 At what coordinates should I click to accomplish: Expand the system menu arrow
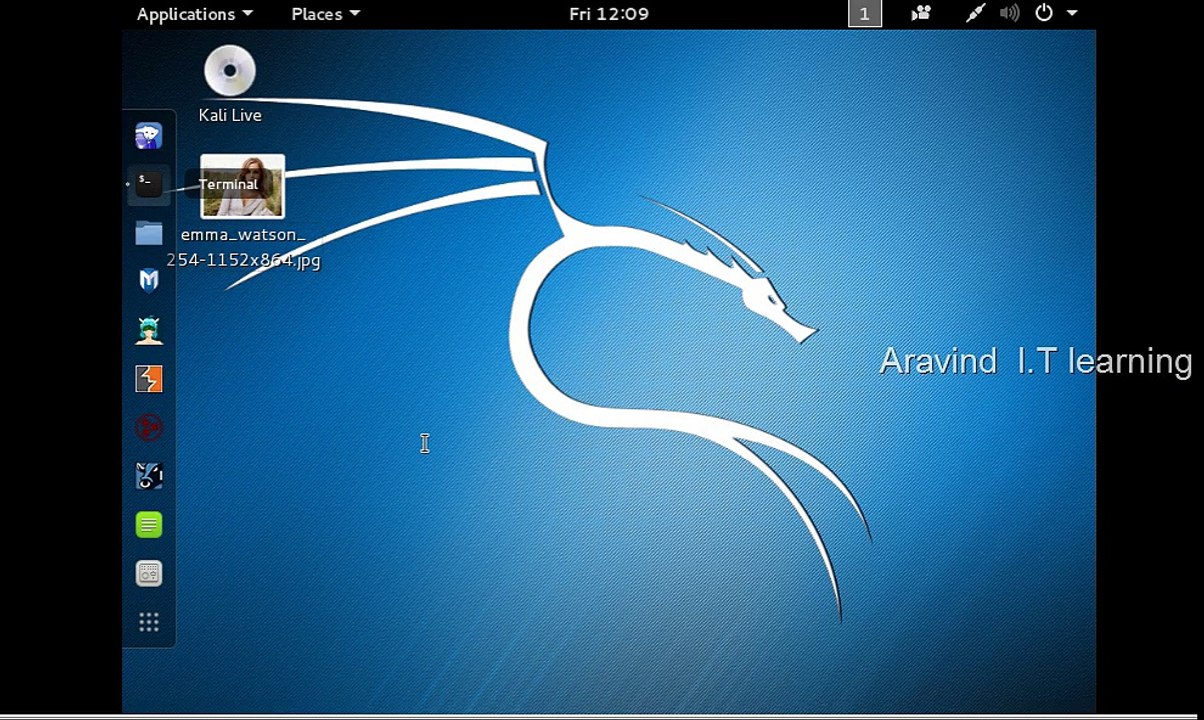click(x=1072, y=13)
